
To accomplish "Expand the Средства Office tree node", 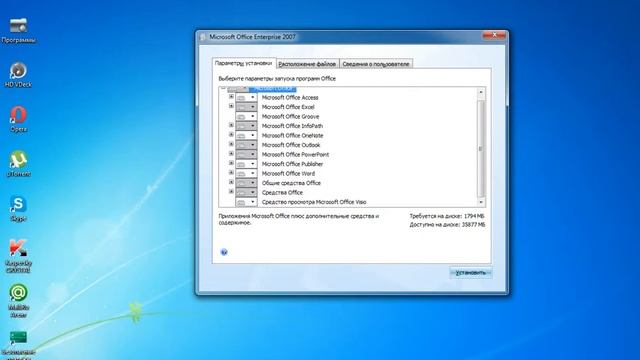I will [x=231, y=191].
